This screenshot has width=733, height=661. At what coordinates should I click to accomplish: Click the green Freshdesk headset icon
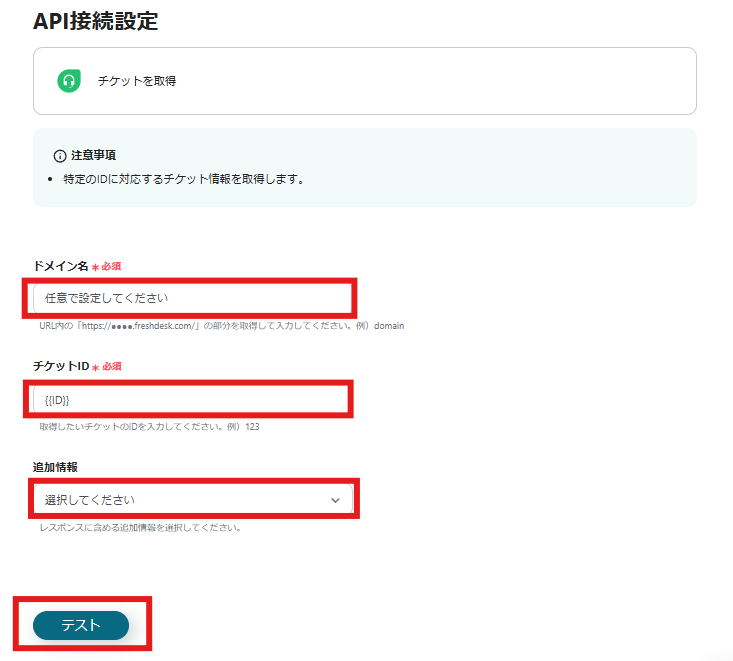[x=69, y=81]
